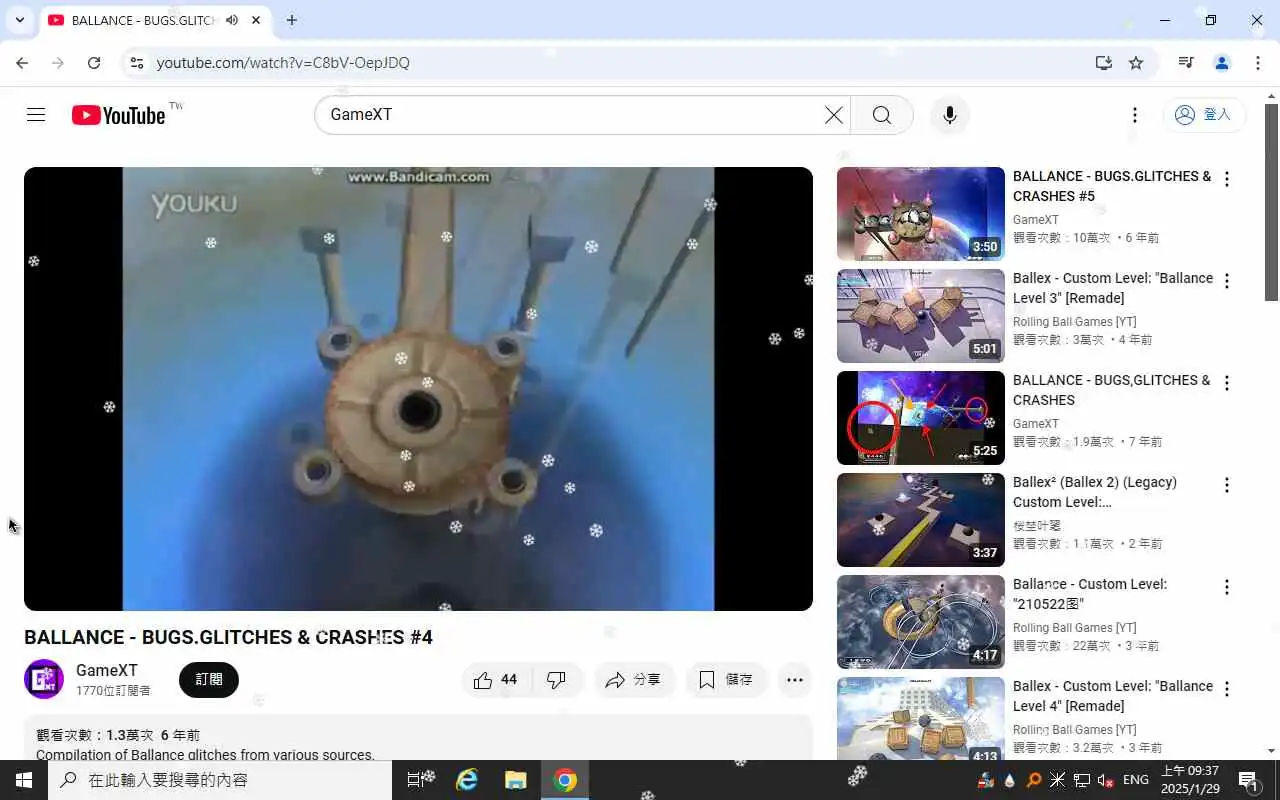This screenshot has height=800, width=1280.
Task: Open thumbnail of BUGS.GLITCHES & CRASHES #5
Action: [921, 214]
